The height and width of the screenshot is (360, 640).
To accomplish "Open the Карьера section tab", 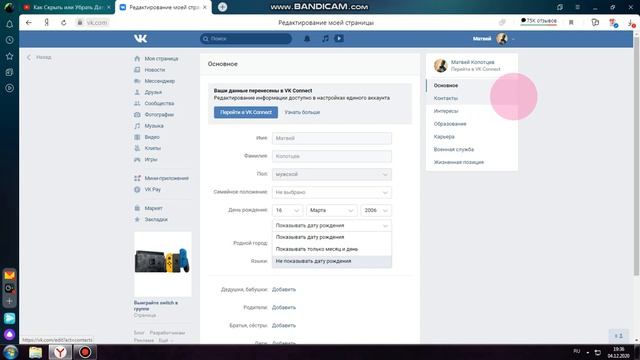I will point(472,137).
